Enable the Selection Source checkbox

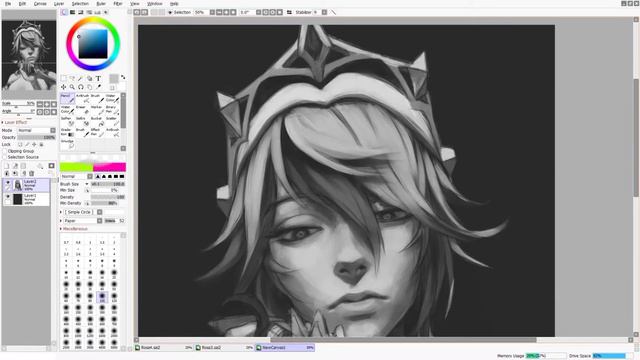tap(5, 157)
